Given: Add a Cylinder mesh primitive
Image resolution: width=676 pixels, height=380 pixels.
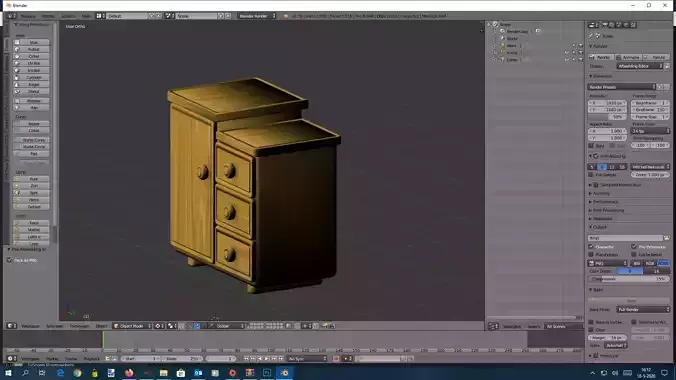Looking at the screenshot, I should click(31, 78).
